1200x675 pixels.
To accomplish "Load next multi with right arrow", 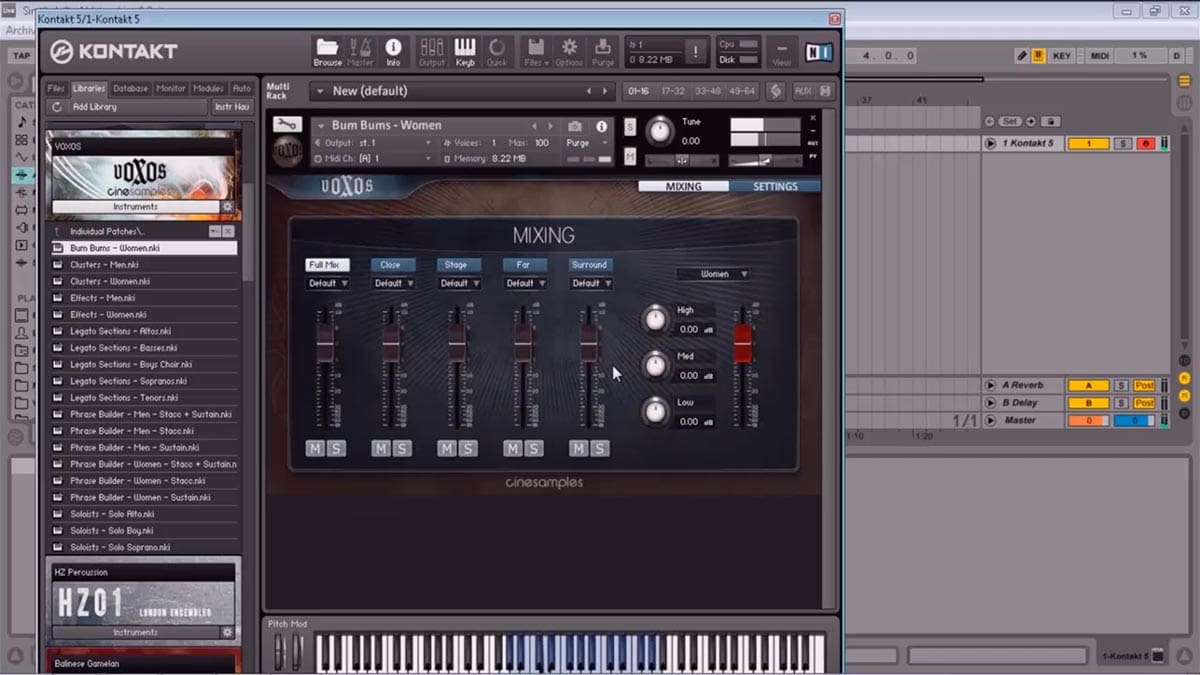I will (603, 91).
